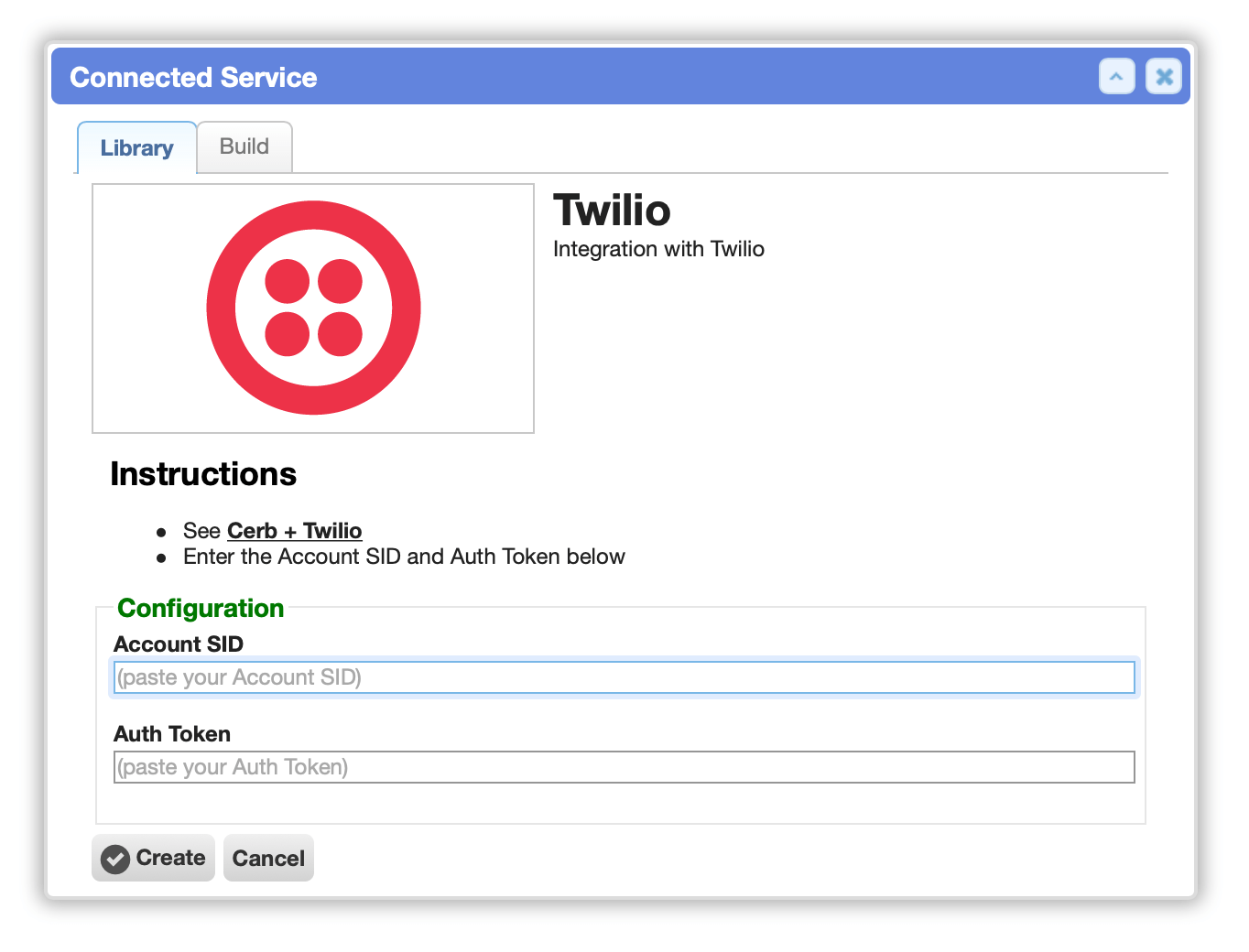1249x952 pixels.
Task: Click the Enter Account SID instruction bullet
Action: 404,557
